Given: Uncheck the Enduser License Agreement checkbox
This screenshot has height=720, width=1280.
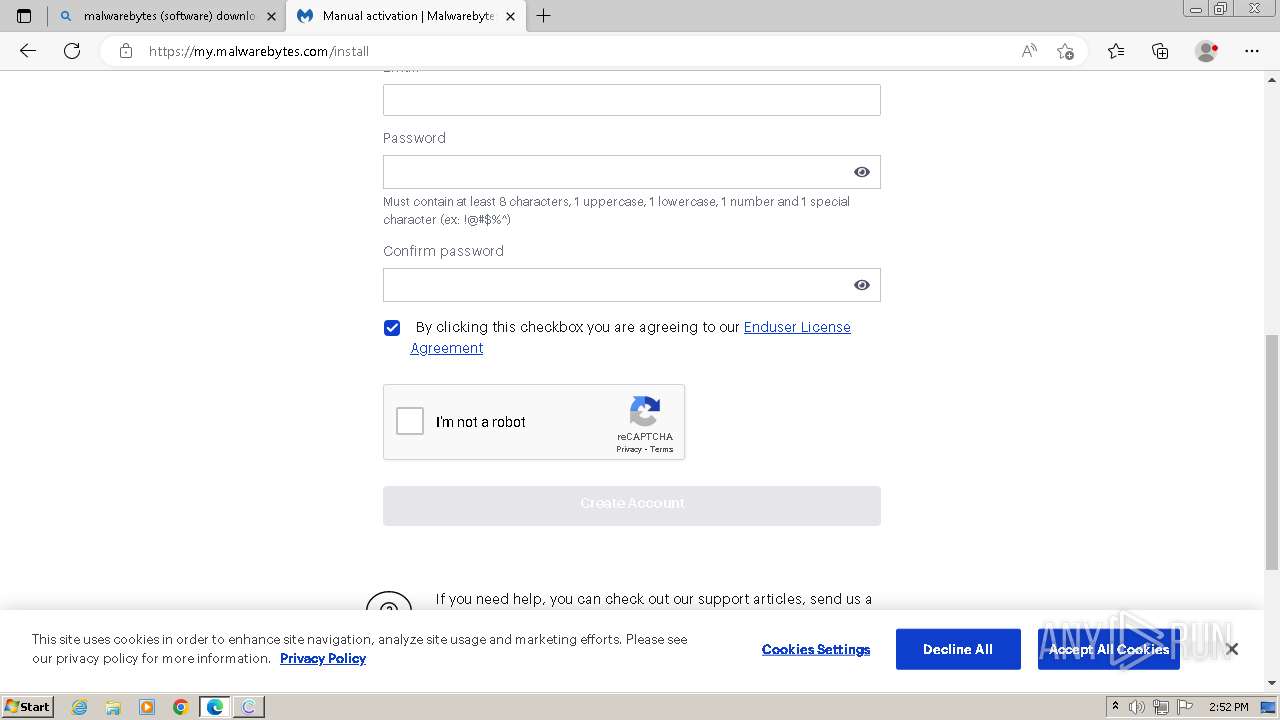Looking at the screenshot, I should pyautogui.click(x=392, y=328).
